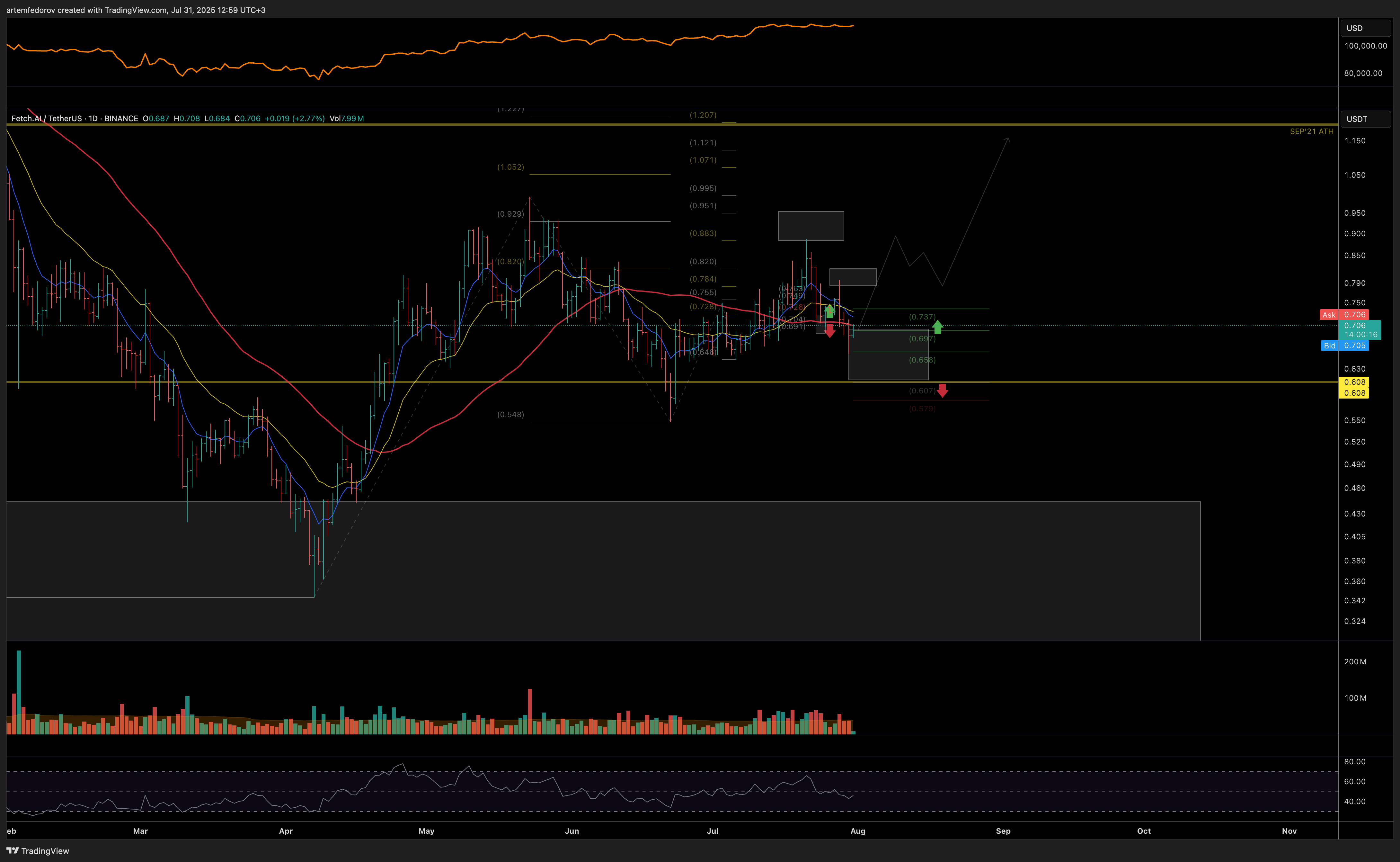Click the Nov label on the time axis
This screenshot has height=862, width=1400.
pos(1289,831)
